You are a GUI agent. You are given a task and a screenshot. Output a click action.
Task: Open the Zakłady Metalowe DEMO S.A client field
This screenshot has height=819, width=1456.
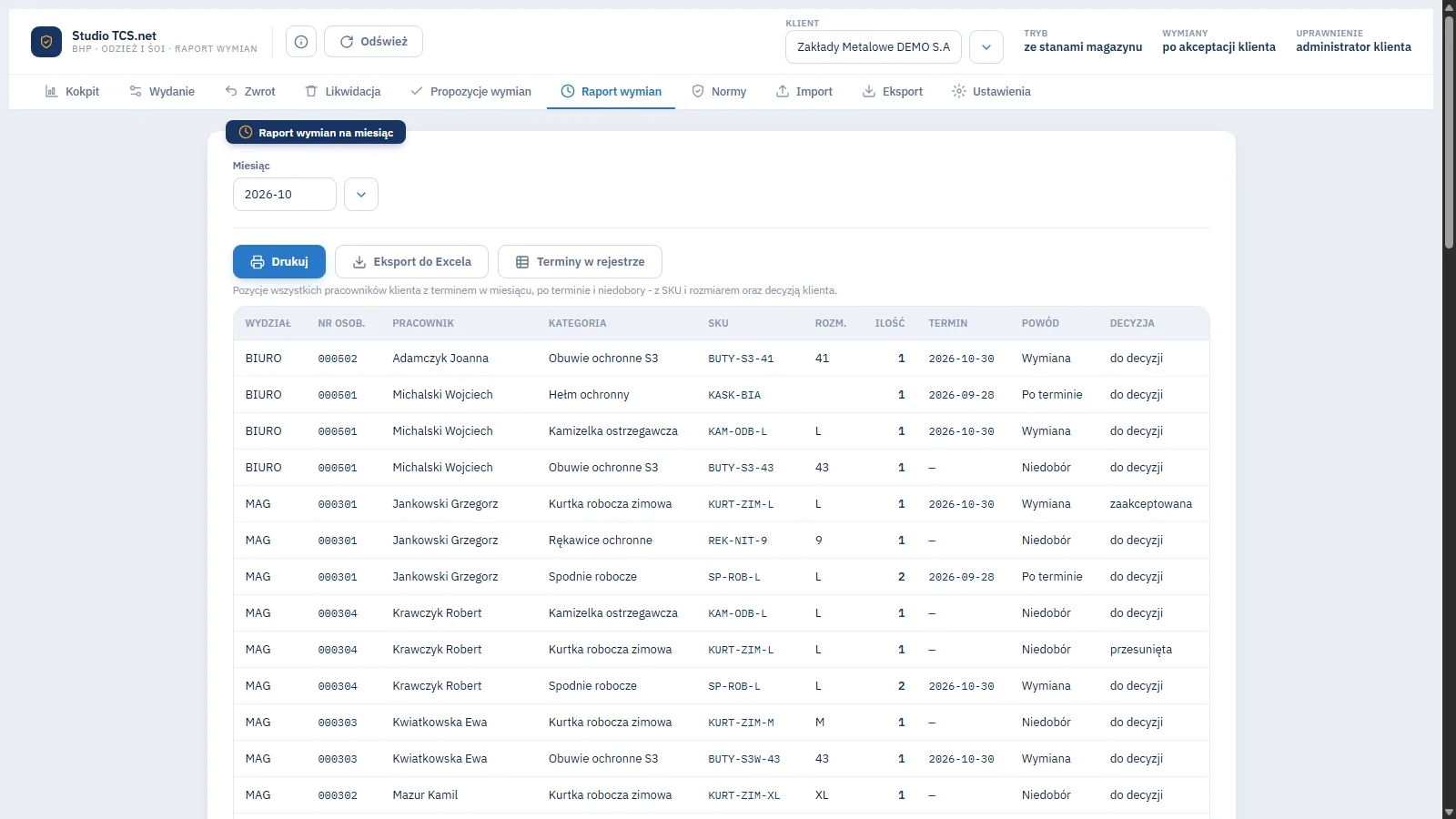coord(874,47)
